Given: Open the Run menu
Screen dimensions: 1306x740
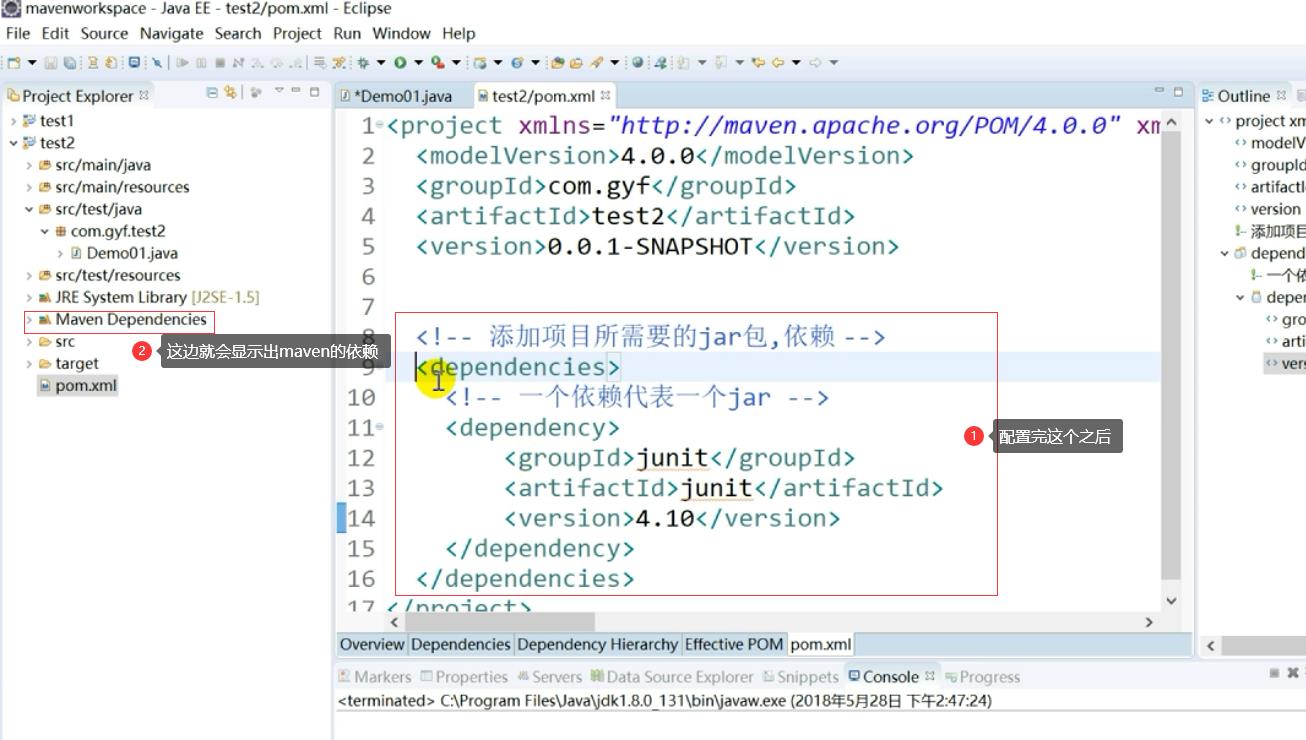Looking at the screenshot, I should coord(347,33).
